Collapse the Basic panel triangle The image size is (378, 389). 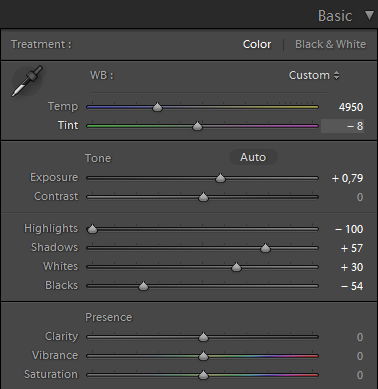pyautogui.click(x=369, y=16)
